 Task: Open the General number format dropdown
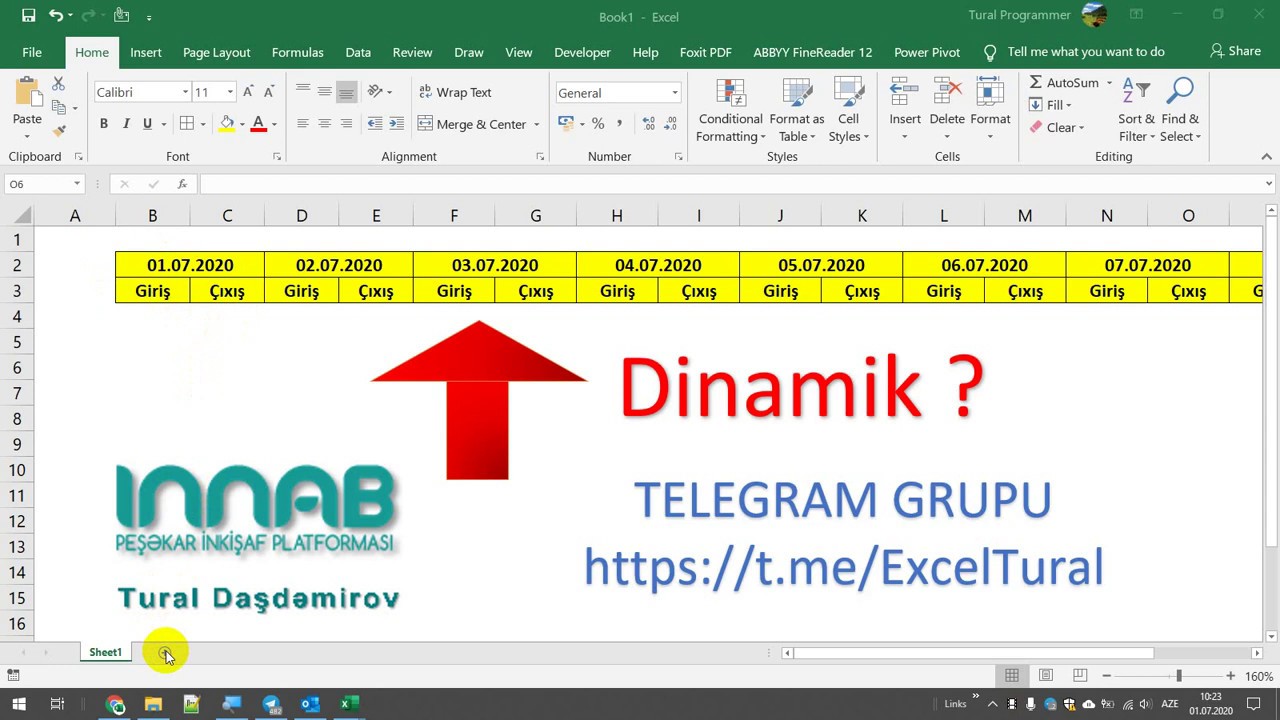(x=675, y=93)
